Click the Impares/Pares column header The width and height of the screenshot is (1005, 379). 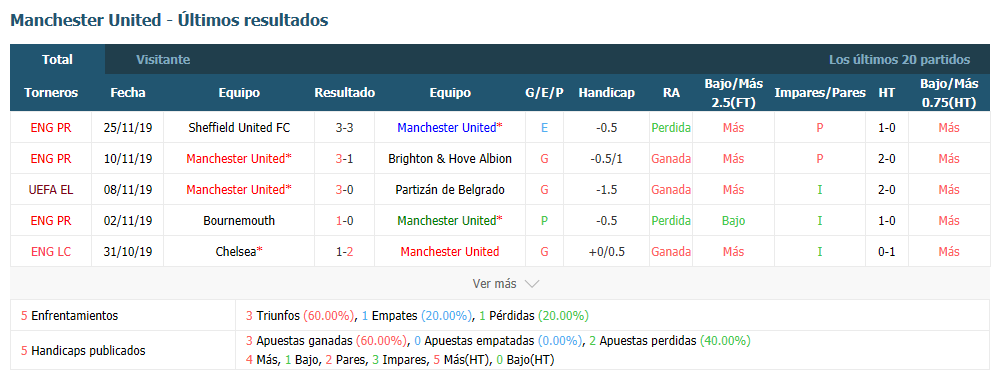[820, 92]
